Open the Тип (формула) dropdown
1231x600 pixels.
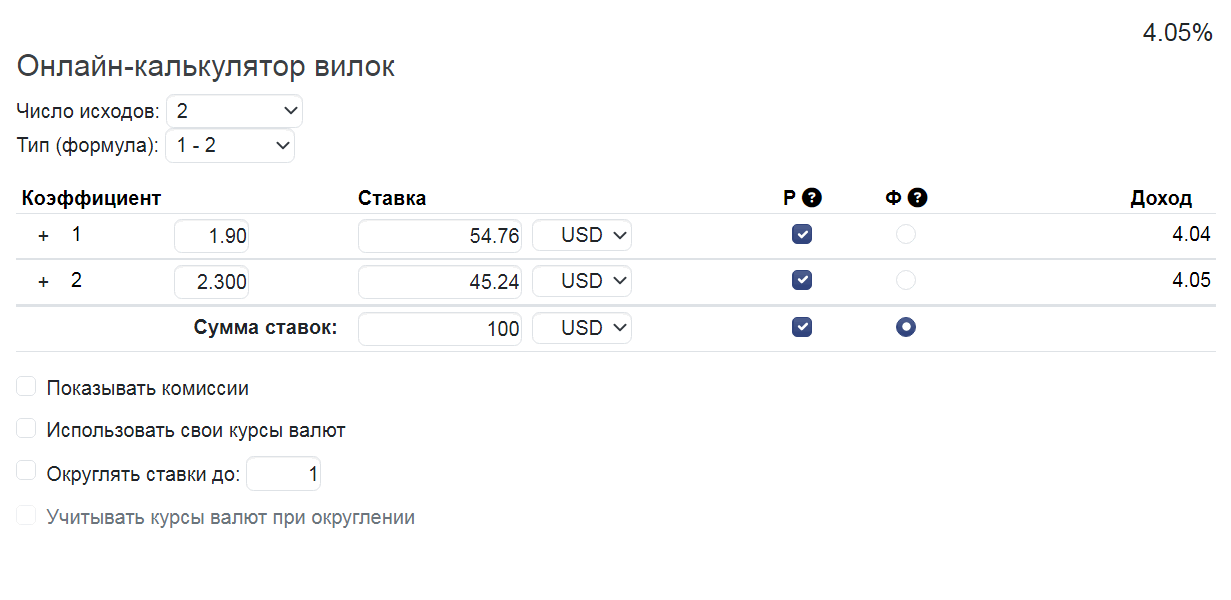tap(230, 146)
